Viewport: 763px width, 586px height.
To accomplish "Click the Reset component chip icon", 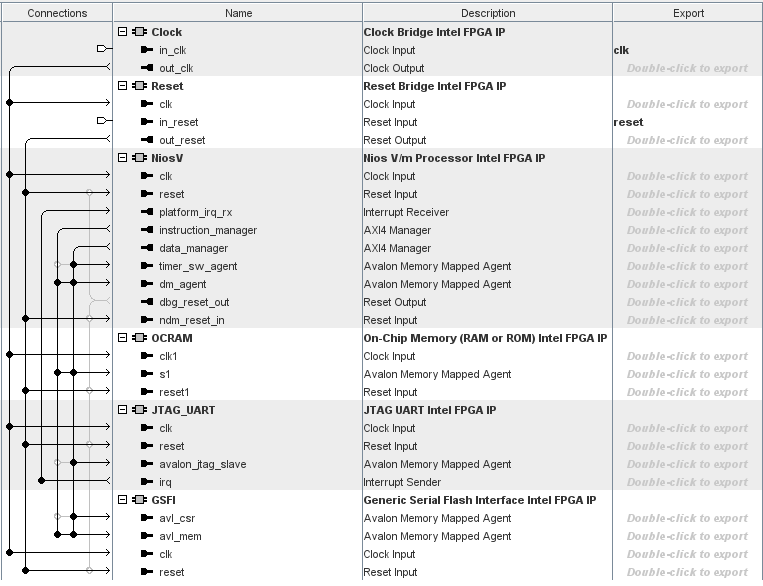I will (140, 86).
